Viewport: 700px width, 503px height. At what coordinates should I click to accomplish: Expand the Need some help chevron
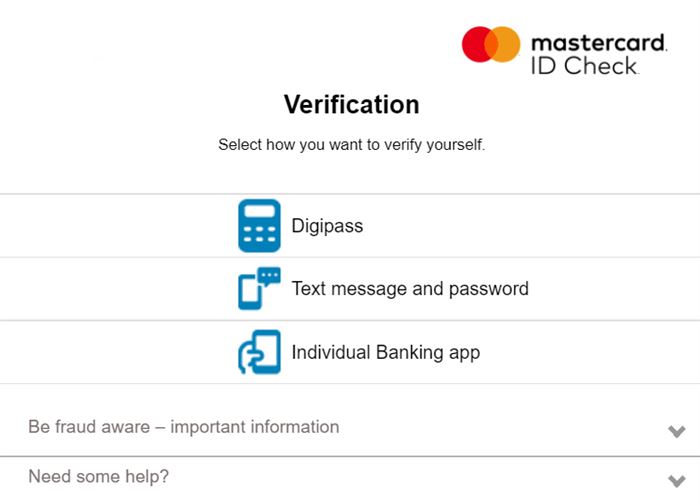(676, 481)
